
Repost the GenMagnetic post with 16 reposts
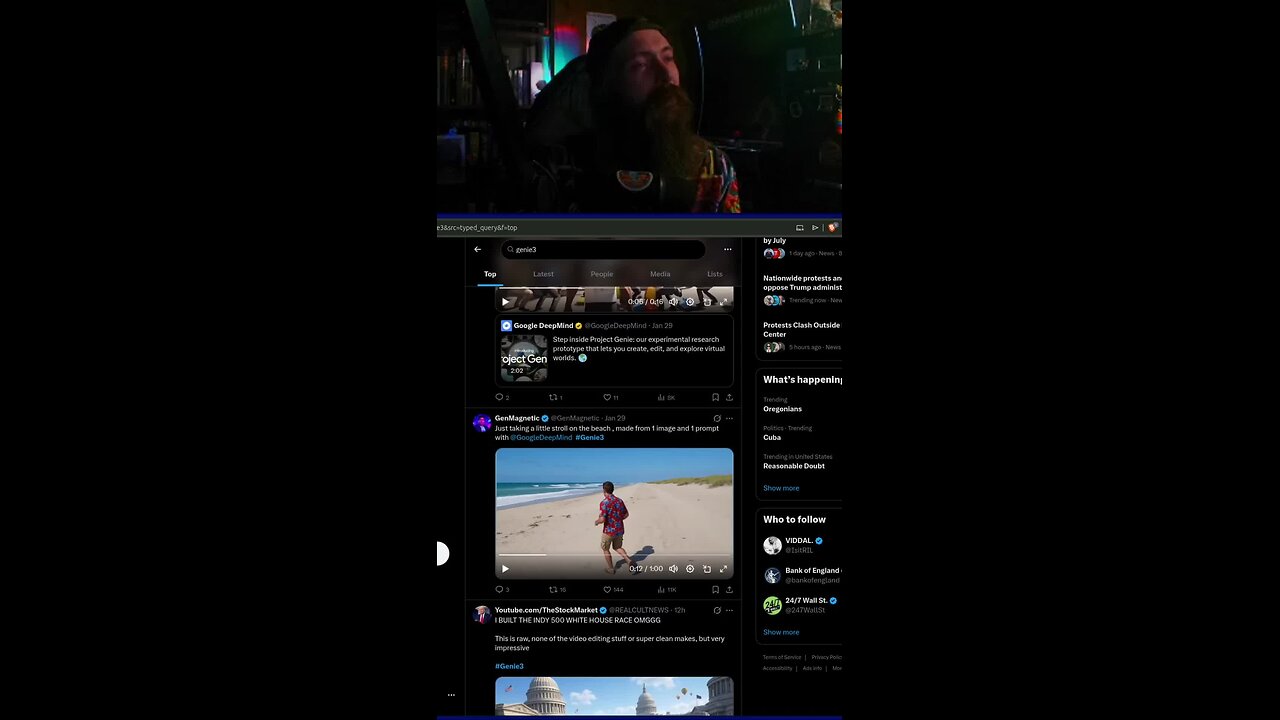(557, 590)
